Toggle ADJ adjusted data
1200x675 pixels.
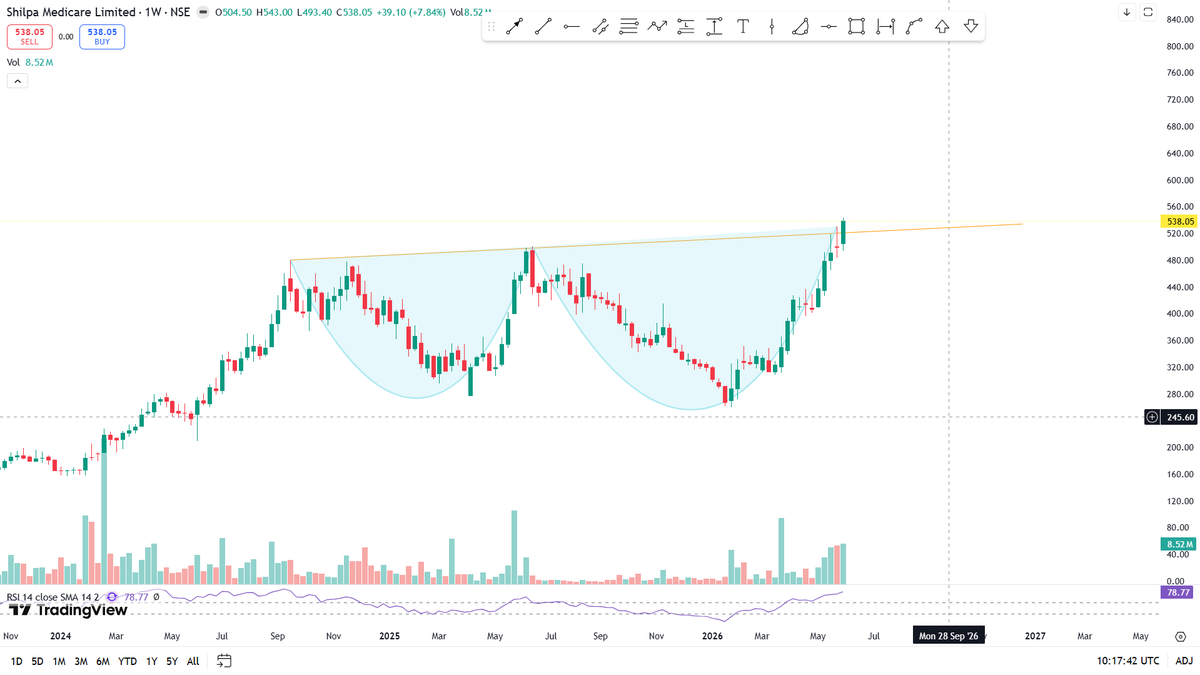[x=1183, y=661]
